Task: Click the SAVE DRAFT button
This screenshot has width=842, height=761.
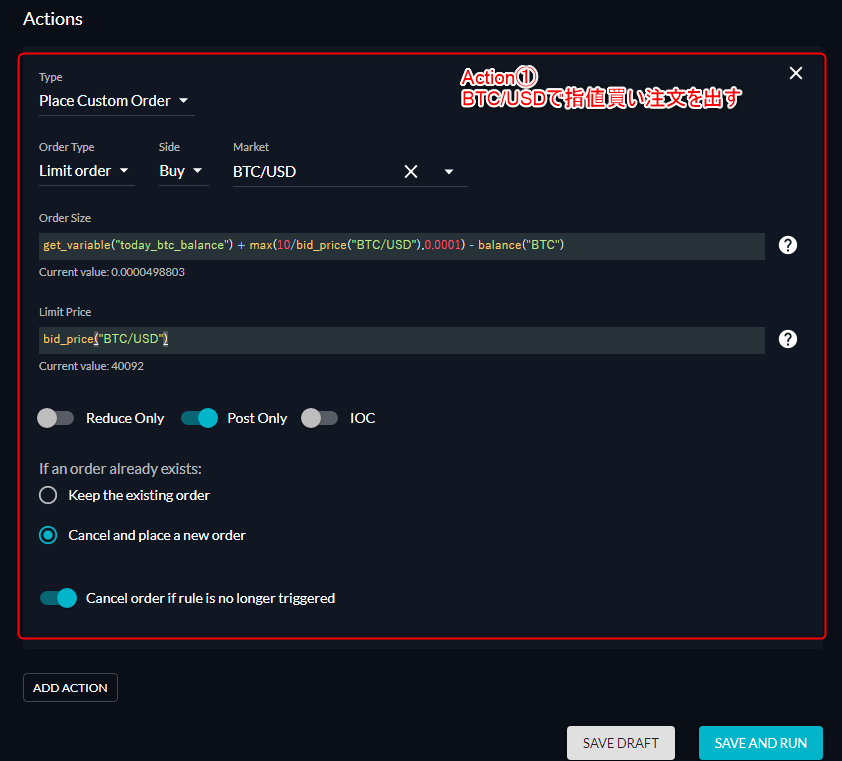Action: click(x=621, y=743)
